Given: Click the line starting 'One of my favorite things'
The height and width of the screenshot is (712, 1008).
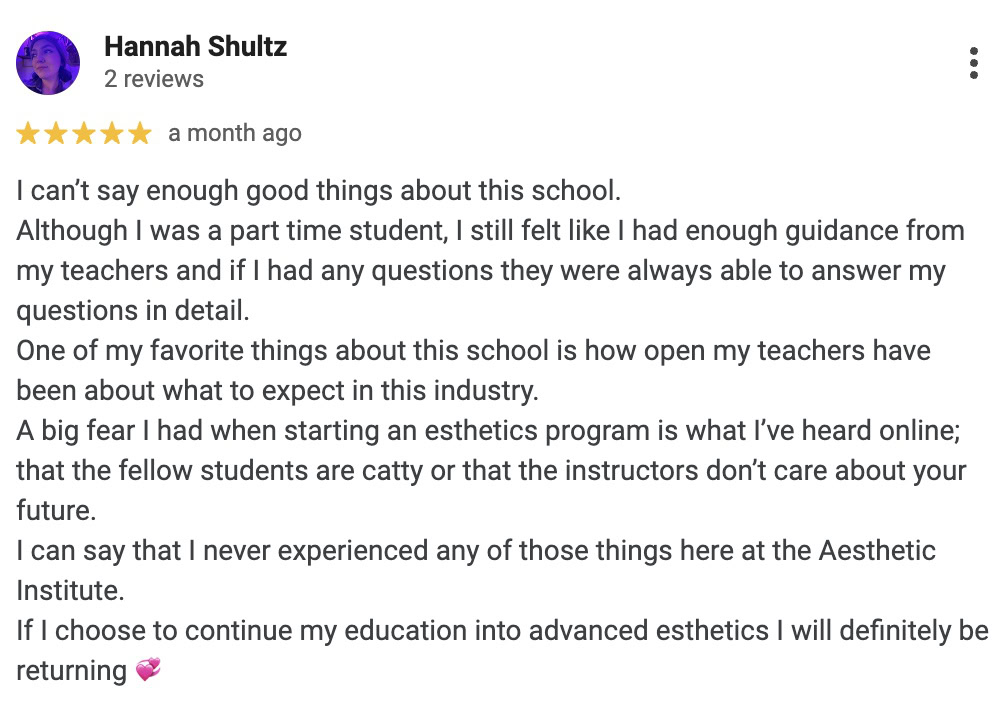Looking at the screenshot, I should point(473,351).
